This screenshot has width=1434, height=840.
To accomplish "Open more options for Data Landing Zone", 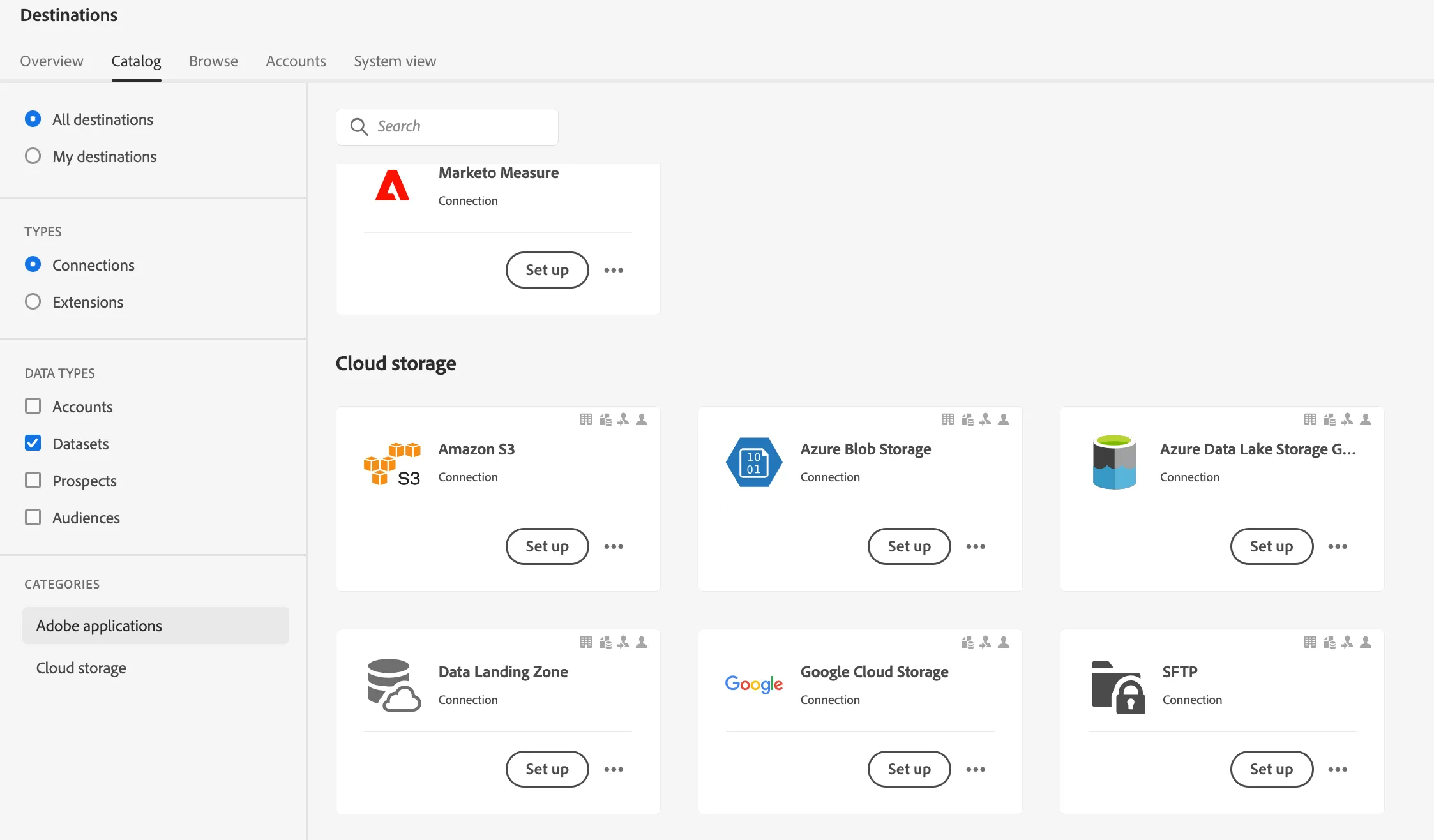I will pos(614,769).
